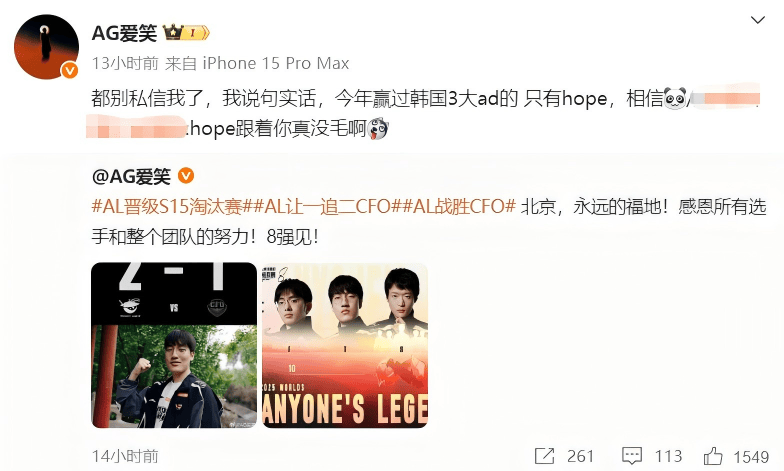
Task: Open the 2-1 score photo thumbnail
Action: point(174,345)
